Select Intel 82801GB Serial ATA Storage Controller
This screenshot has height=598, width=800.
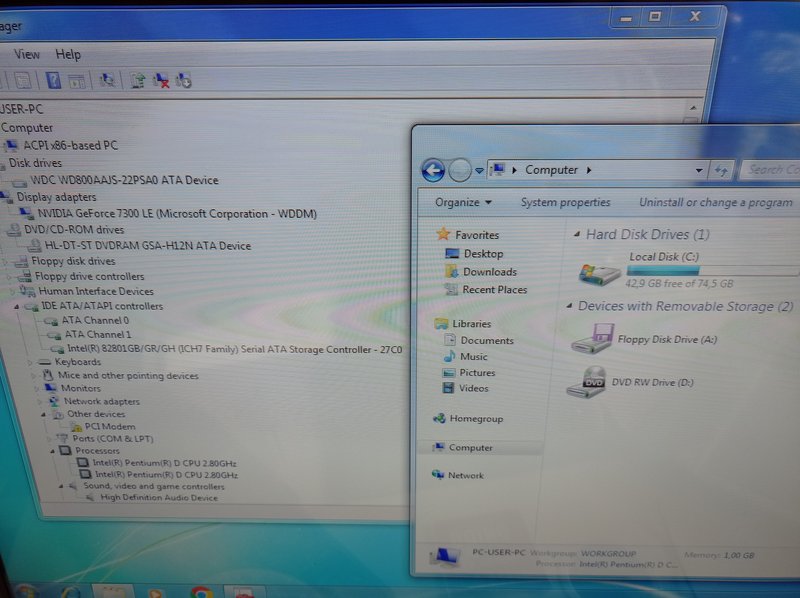tap(235, 350)
